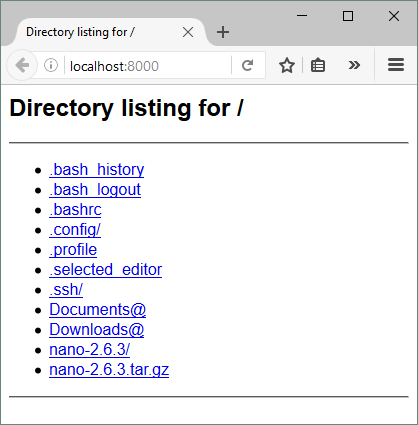Open the .config/ directory link
The image size is (418, 425).
click(75, 230)
